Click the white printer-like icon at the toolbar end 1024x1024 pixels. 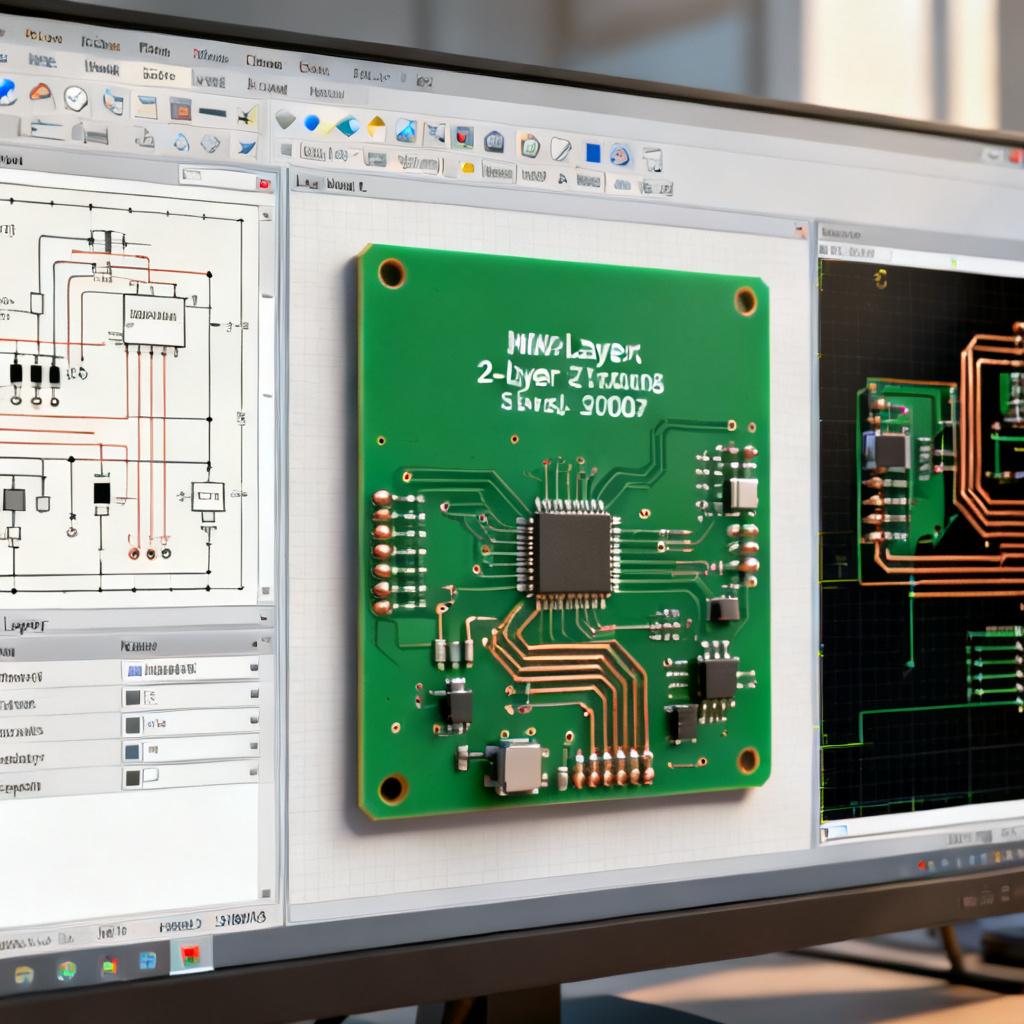point(652,159)
